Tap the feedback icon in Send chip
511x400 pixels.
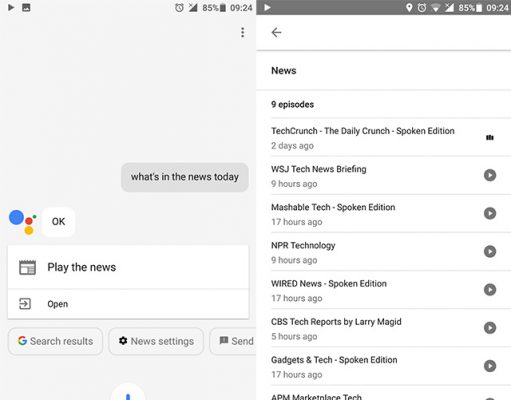point(224,341)
